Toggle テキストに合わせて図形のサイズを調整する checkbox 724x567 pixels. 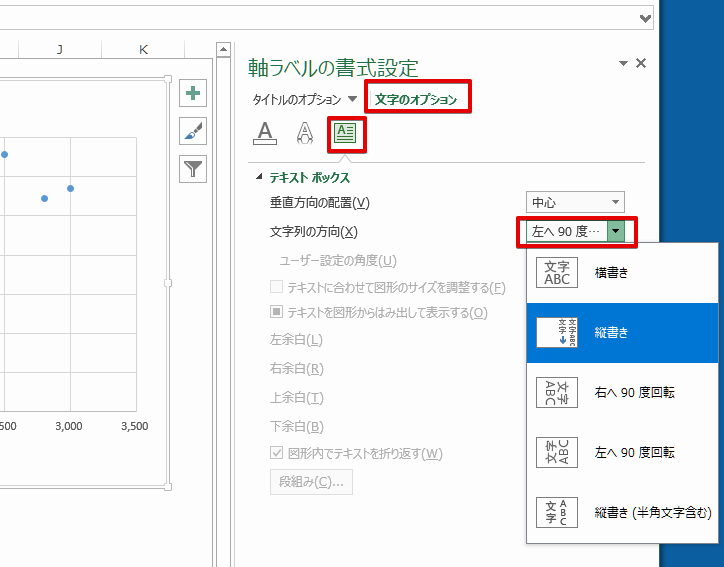pos(276,287)
